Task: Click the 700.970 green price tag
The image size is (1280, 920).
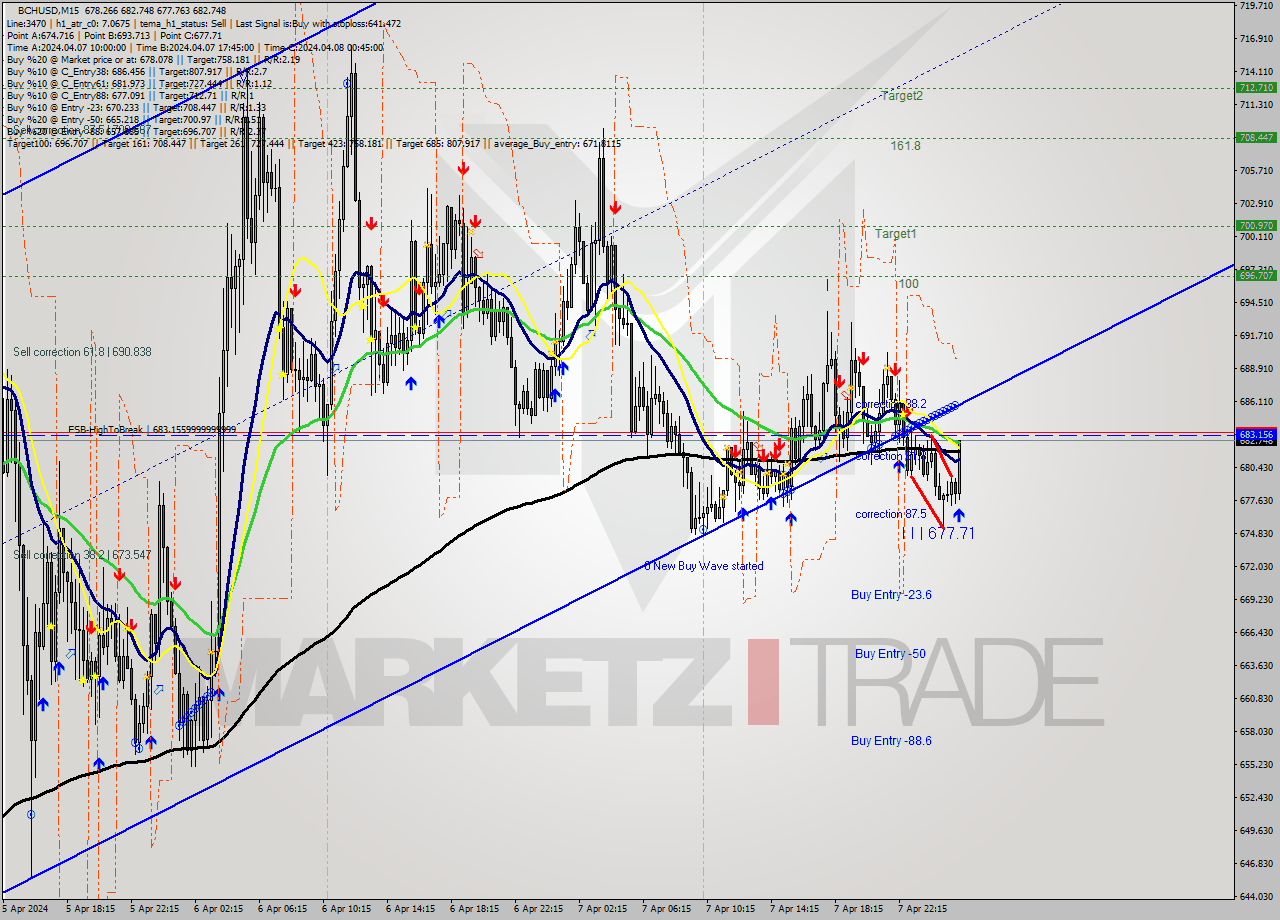Action: [1256, 226]
